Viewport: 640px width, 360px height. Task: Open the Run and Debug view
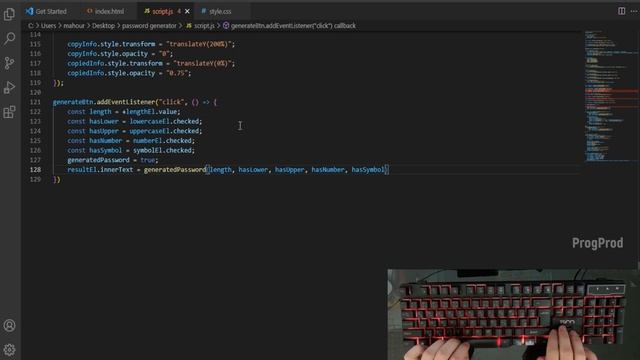[9, 87]
